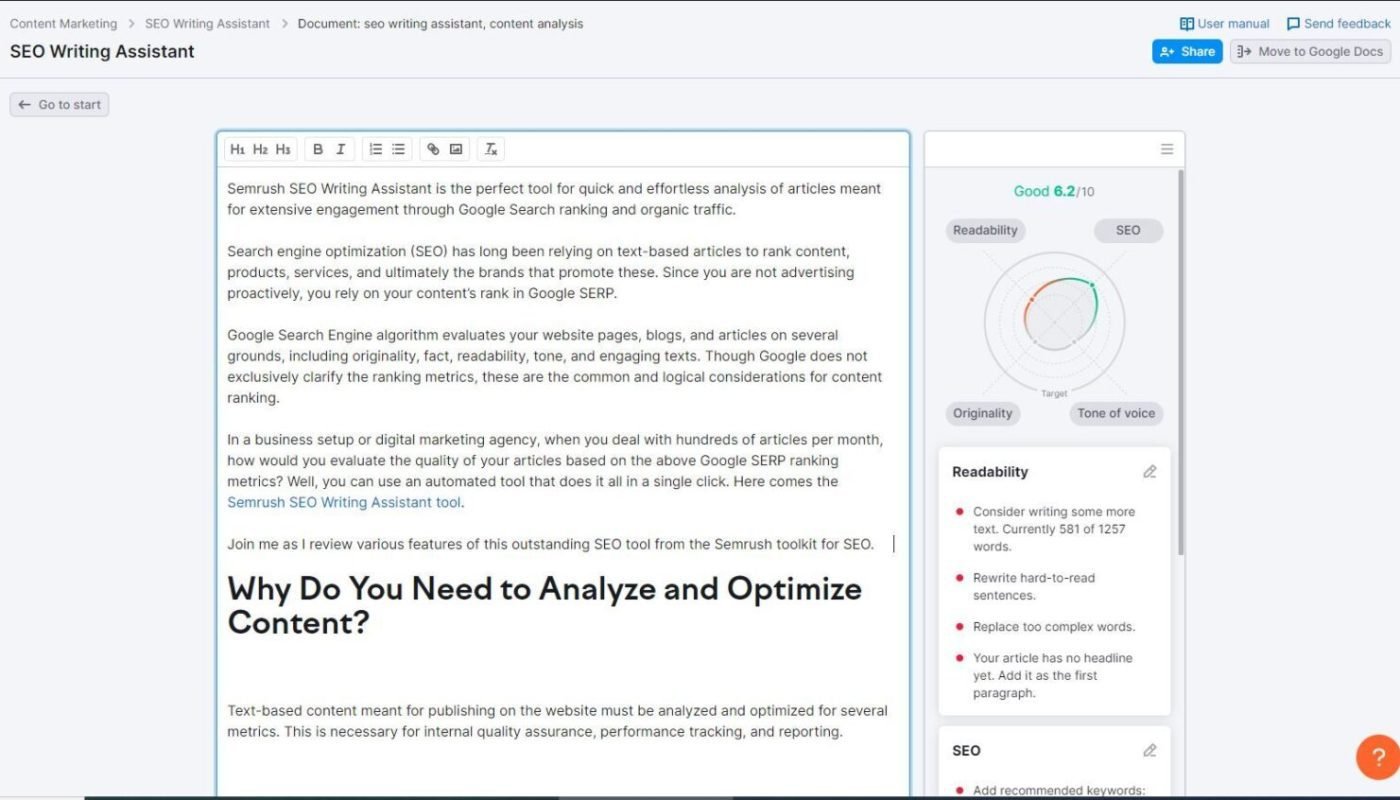Apply Heading 3 style
The height and width of the screenshot is (800, 1400).
(x=283, y=149)
